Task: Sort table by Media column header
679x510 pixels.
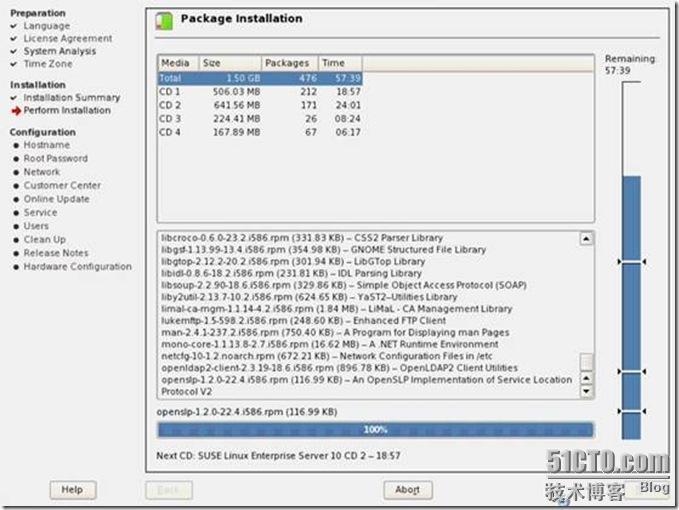Action: coord(178,63)
